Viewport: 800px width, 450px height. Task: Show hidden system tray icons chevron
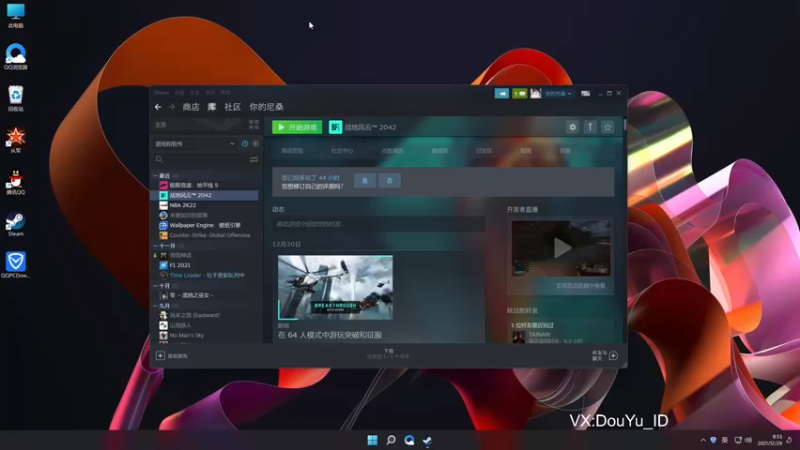coord(703,440)
